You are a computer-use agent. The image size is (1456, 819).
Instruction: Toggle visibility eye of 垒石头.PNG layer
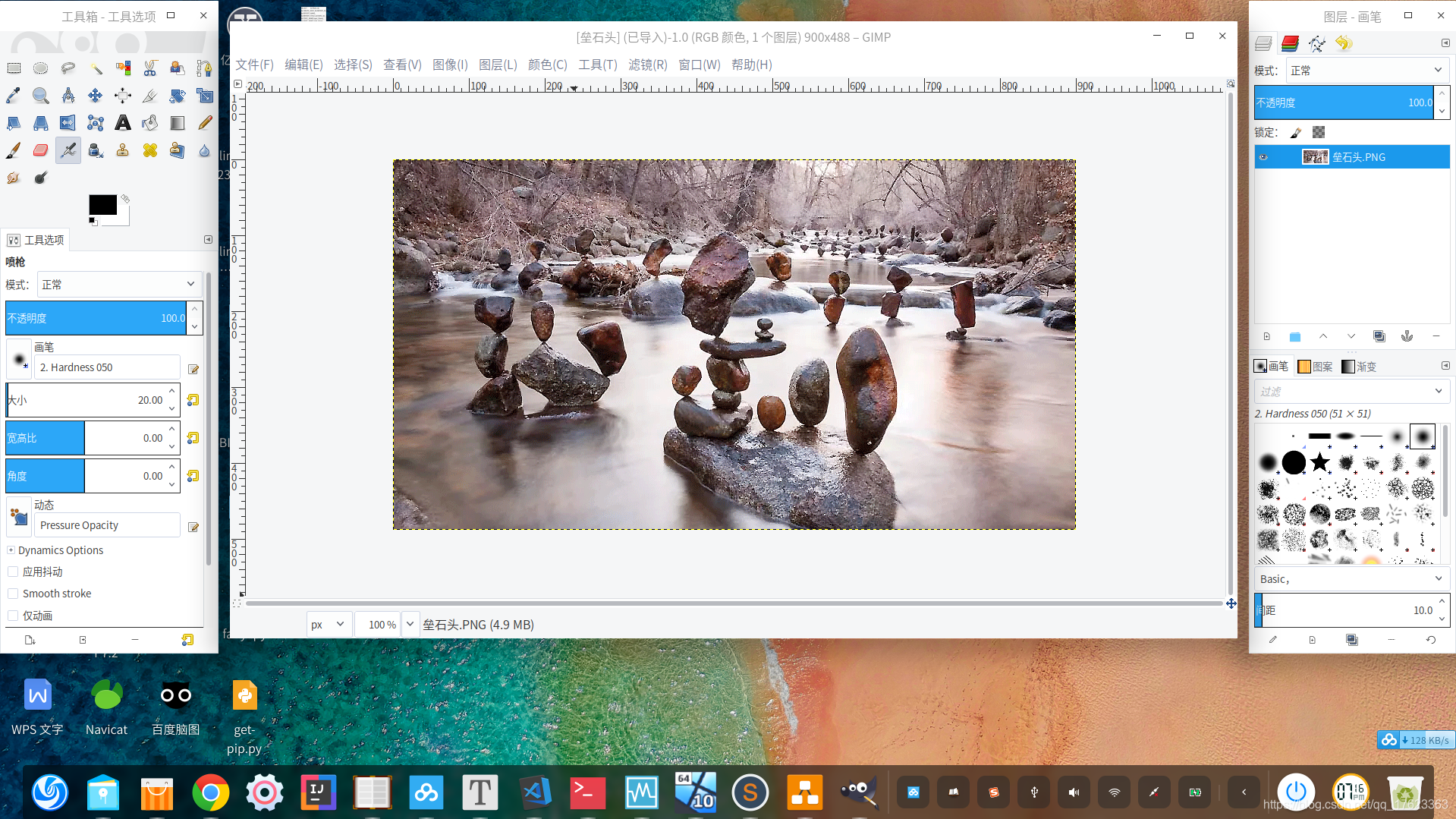1263,157
